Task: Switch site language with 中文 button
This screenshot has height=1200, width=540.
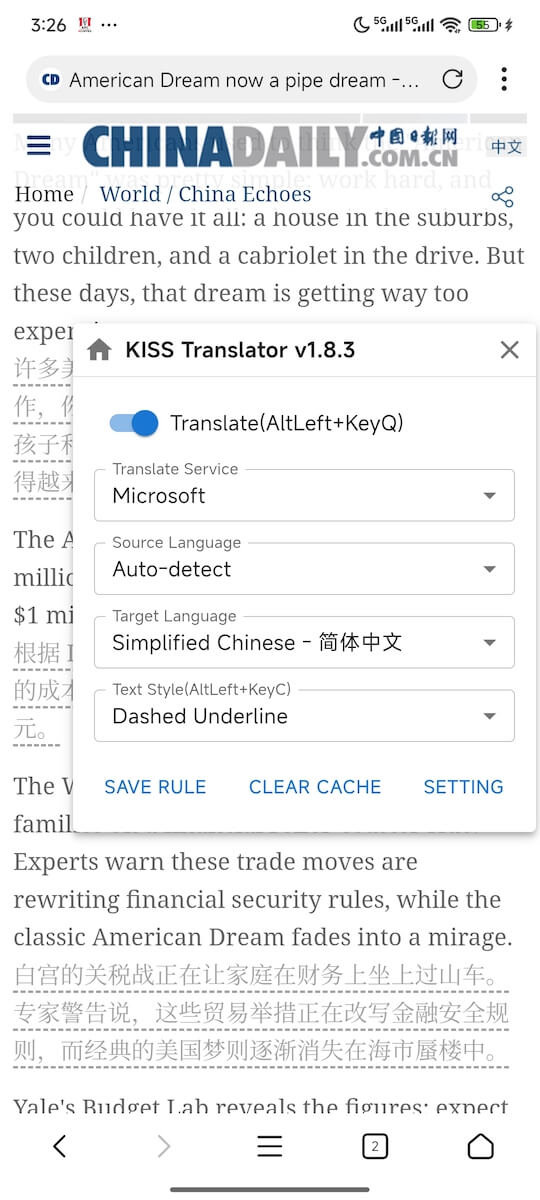Action: [x=506, y=147]
